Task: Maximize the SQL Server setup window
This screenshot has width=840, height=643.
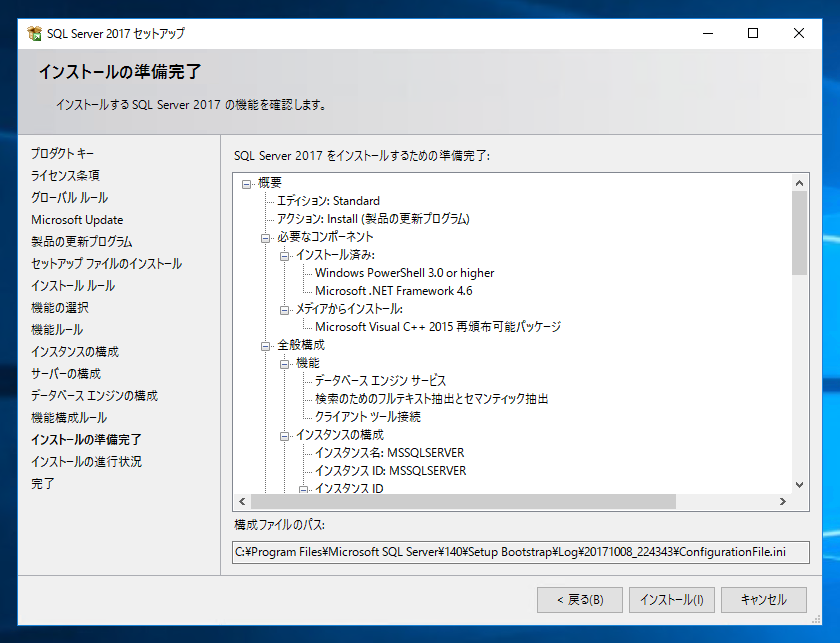Action: click(753, 33)
